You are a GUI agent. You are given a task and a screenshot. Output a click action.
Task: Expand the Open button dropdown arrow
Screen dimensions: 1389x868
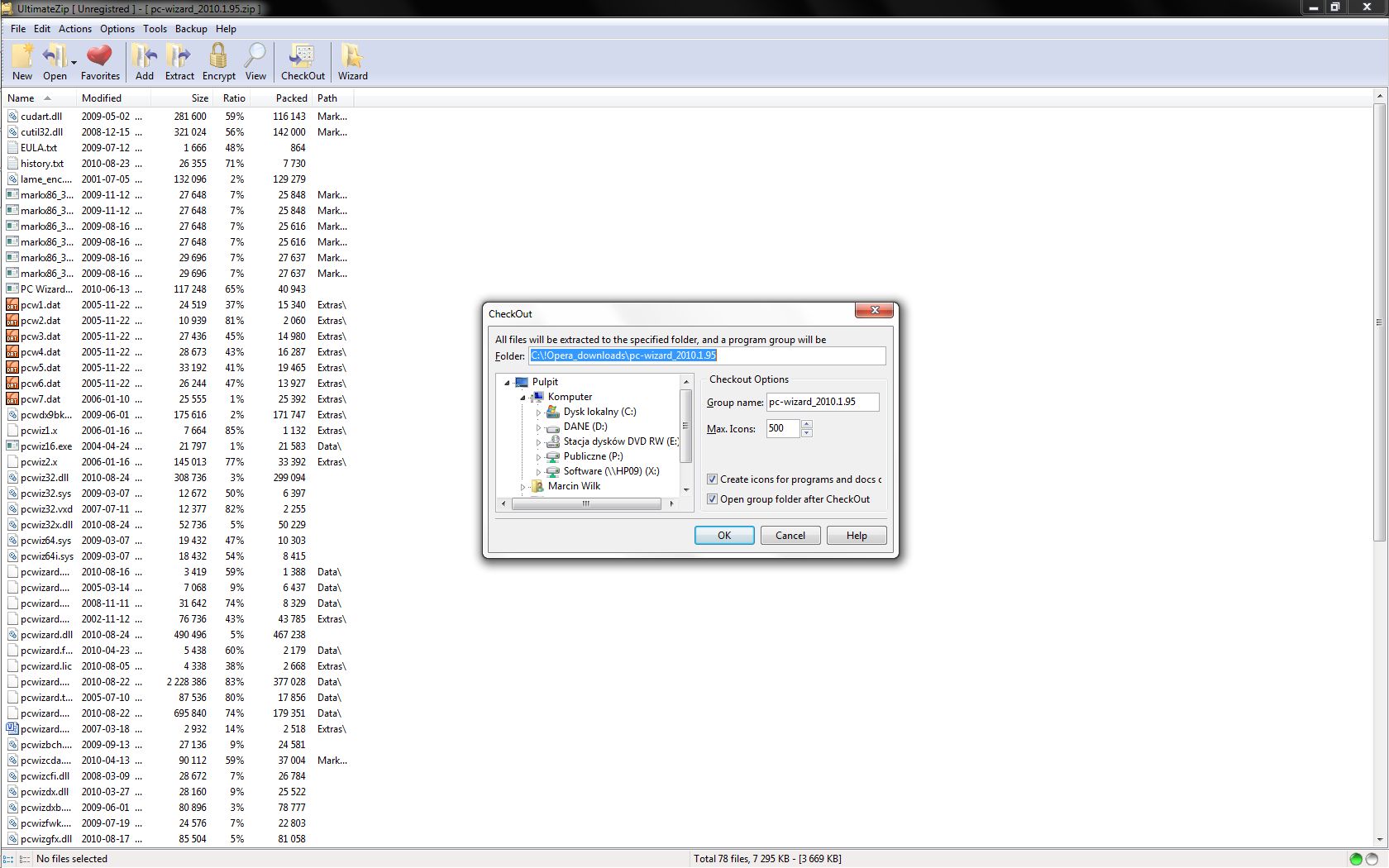[74, 62]
